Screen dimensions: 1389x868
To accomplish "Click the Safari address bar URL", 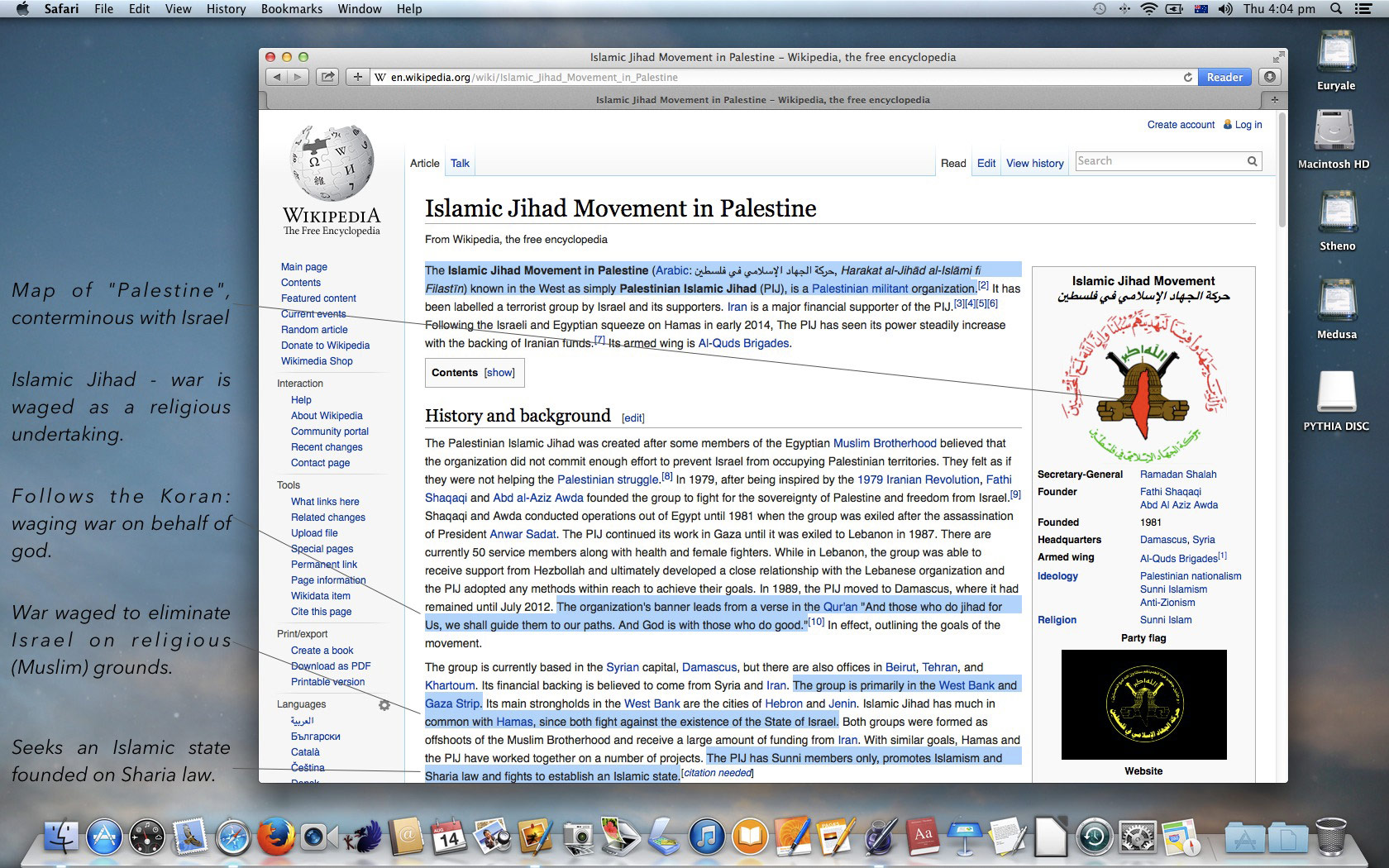I will [x=533, y=77].
